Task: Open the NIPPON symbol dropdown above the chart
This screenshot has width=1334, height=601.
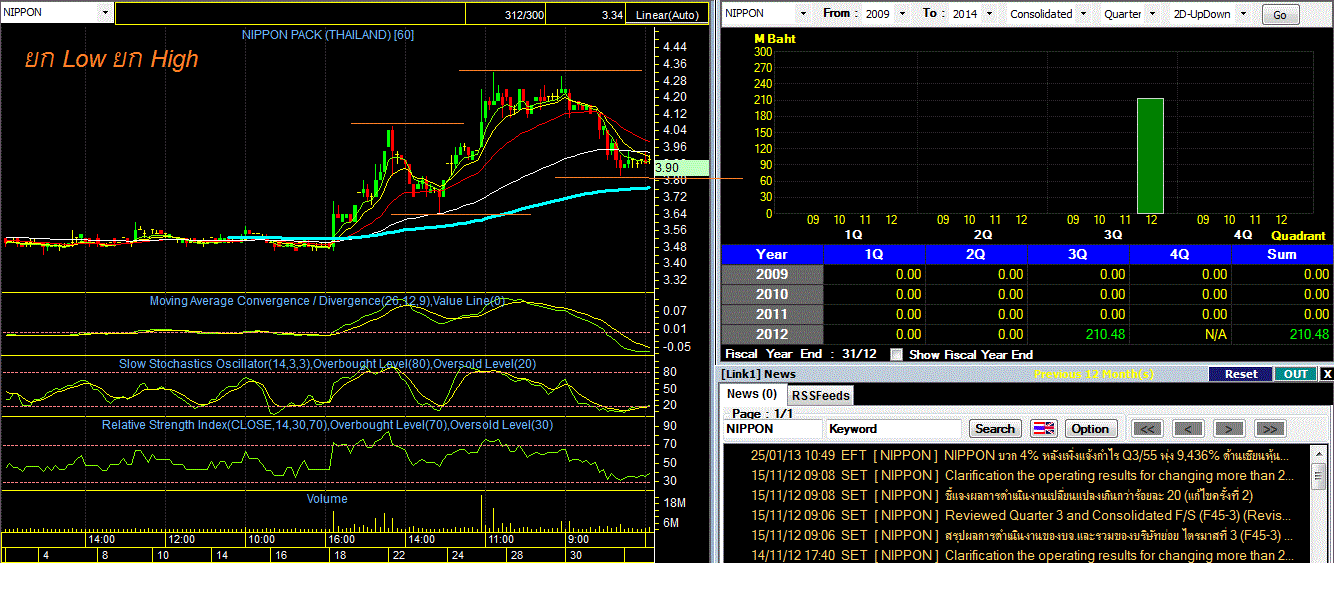Action: coord(105,13)
